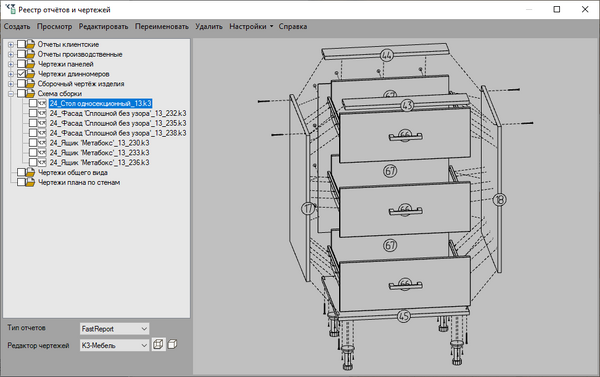Screen dimensions: 600x377
Task: Open the Справка menu
Action: click(293, 26)
